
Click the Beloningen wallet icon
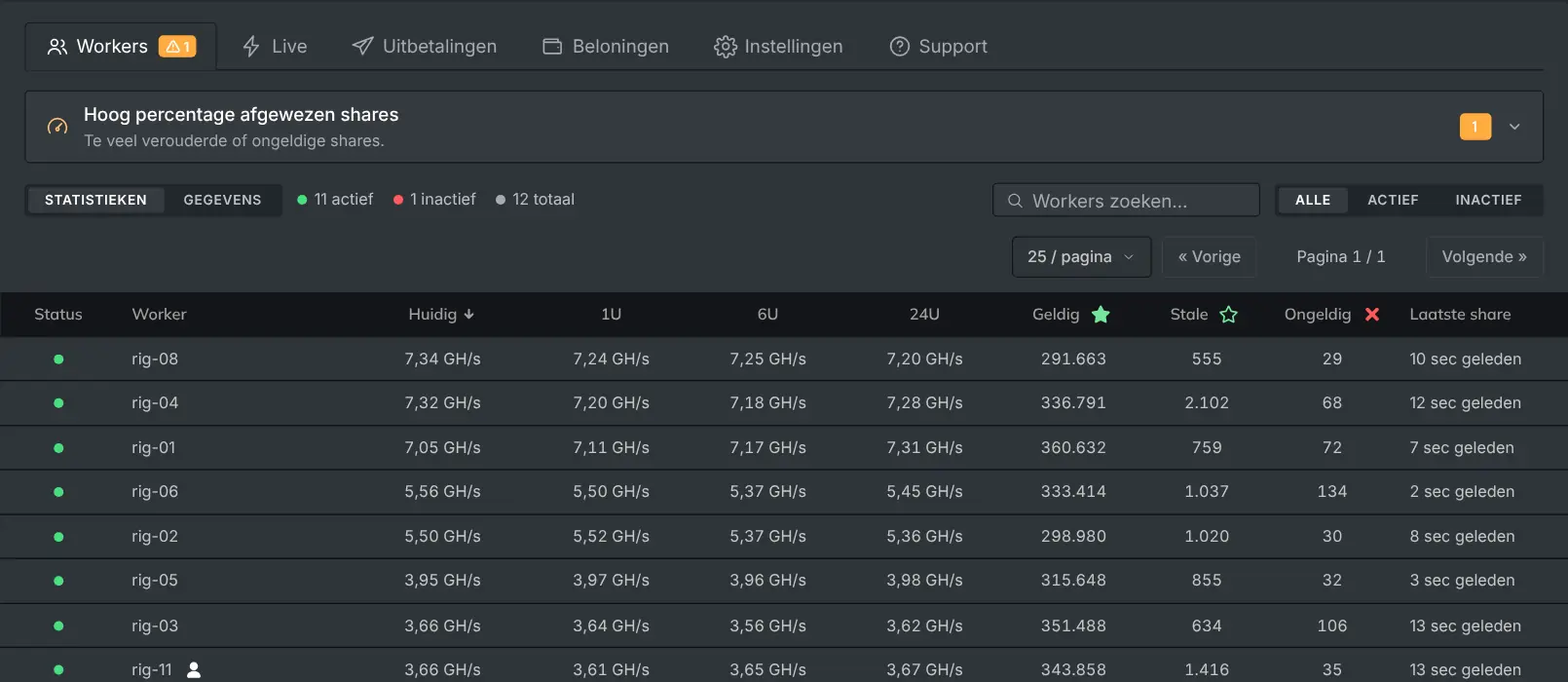click(552, 47)
